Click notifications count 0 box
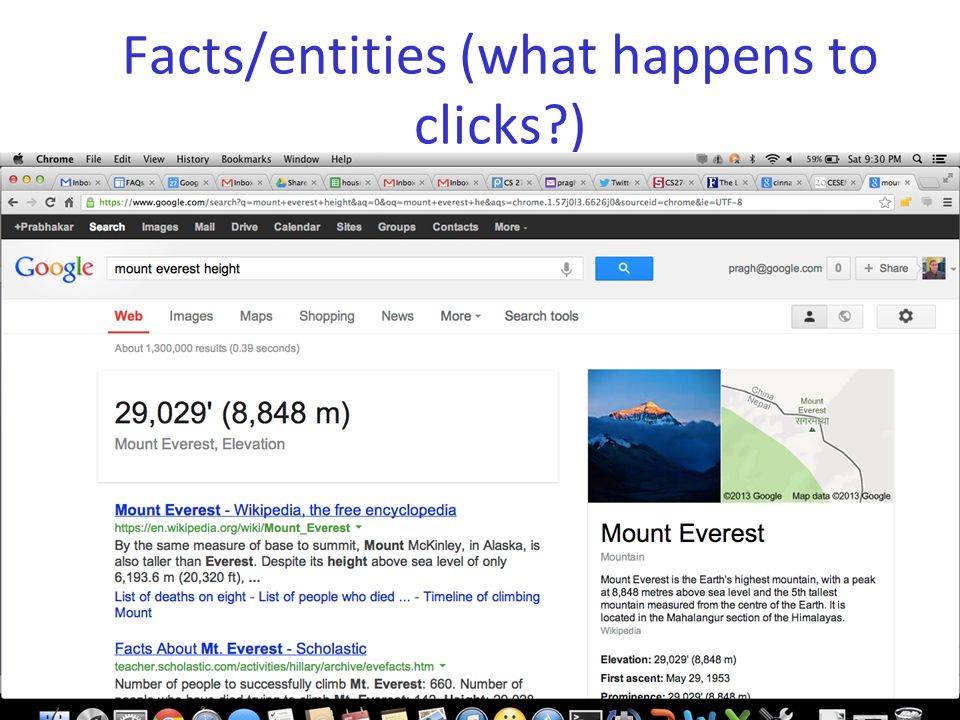 point(838,268)
